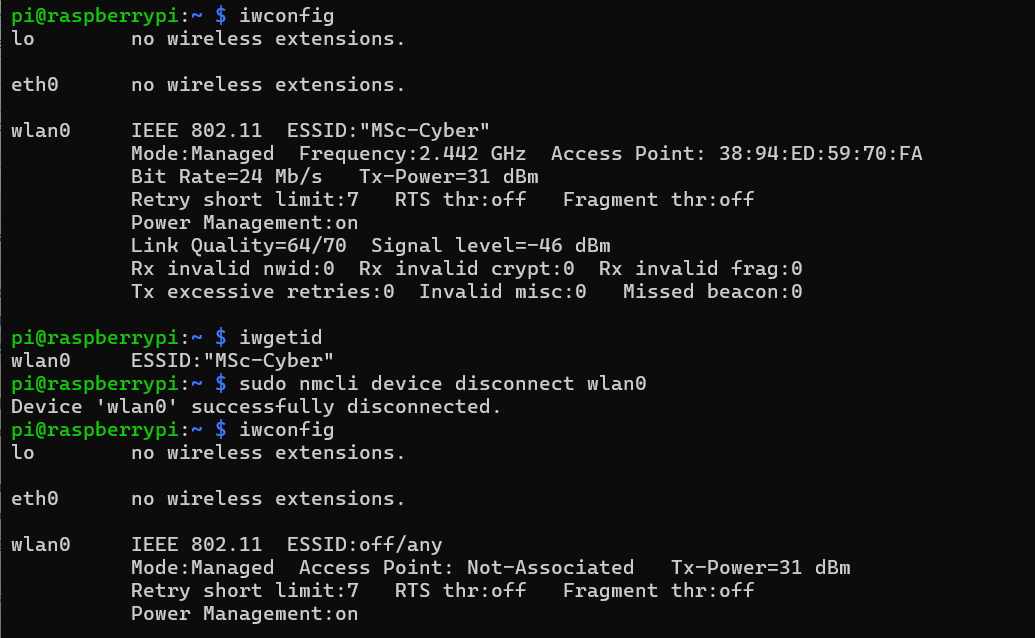
Task: Click the ESSID:off/any text
Action: click(364, 544)
